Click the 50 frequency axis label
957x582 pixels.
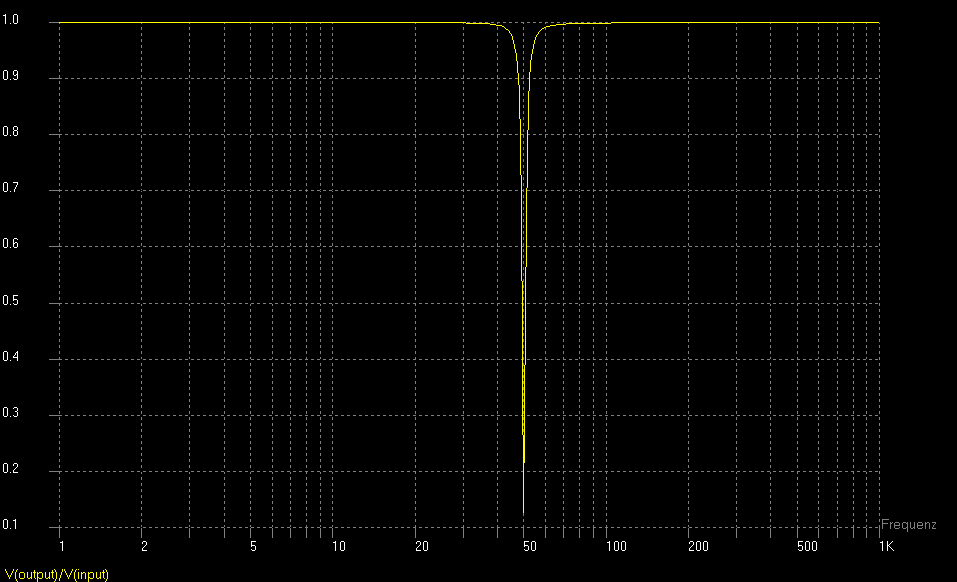[530, 546]
